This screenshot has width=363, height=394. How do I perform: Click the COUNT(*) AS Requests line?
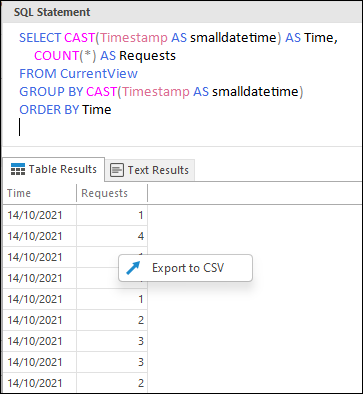pyautogui.click(x=105, y=55)
